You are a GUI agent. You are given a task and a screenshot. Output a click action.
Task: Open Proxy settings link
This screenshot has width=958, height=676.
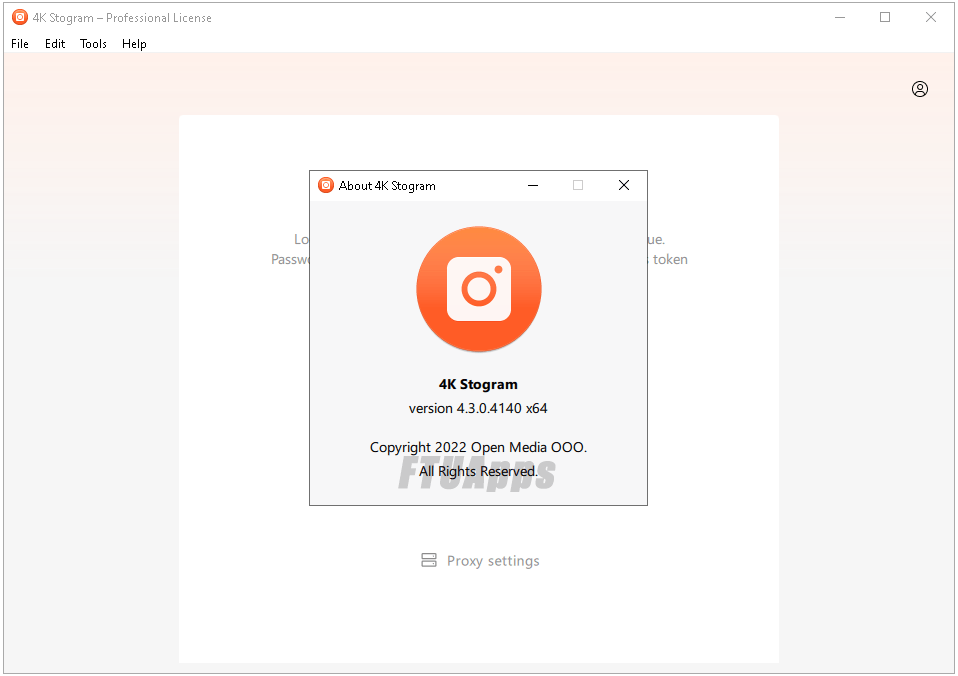[x=493, y=560]
